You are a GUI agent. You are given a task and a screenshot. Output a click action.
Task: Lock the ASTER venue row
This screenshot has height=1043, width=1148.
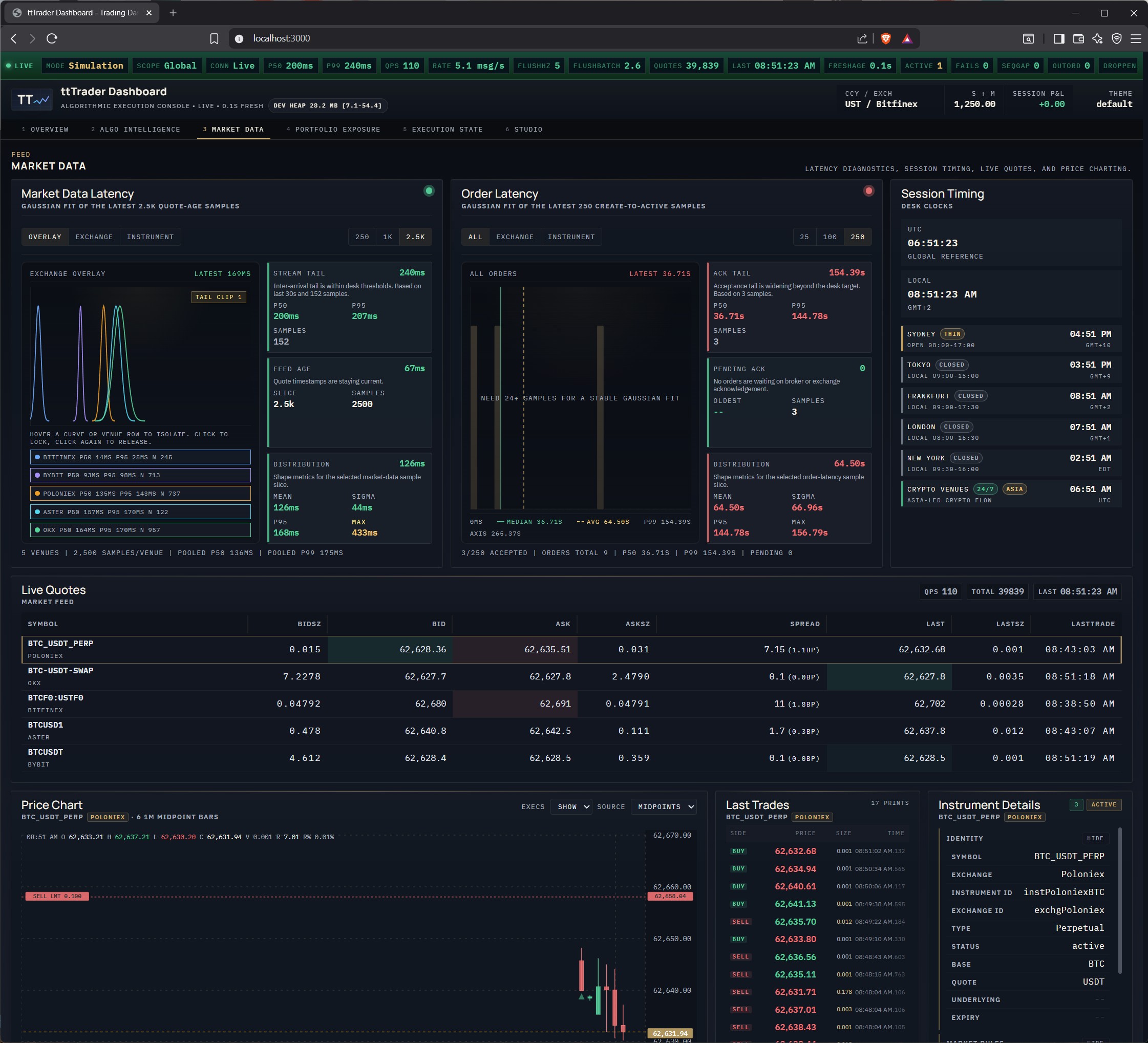pos(140,512)
